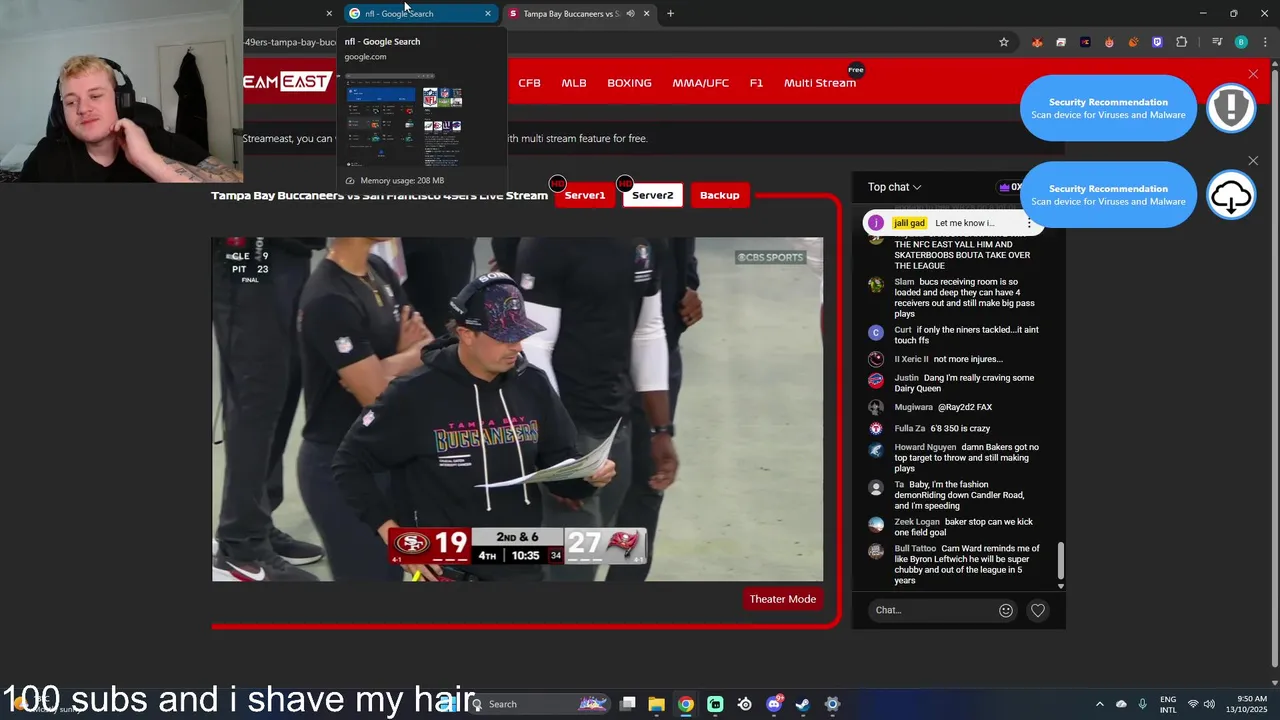1280x720 pixels.
Task: Open File Explorer from the taskbar
Action: 656,704
